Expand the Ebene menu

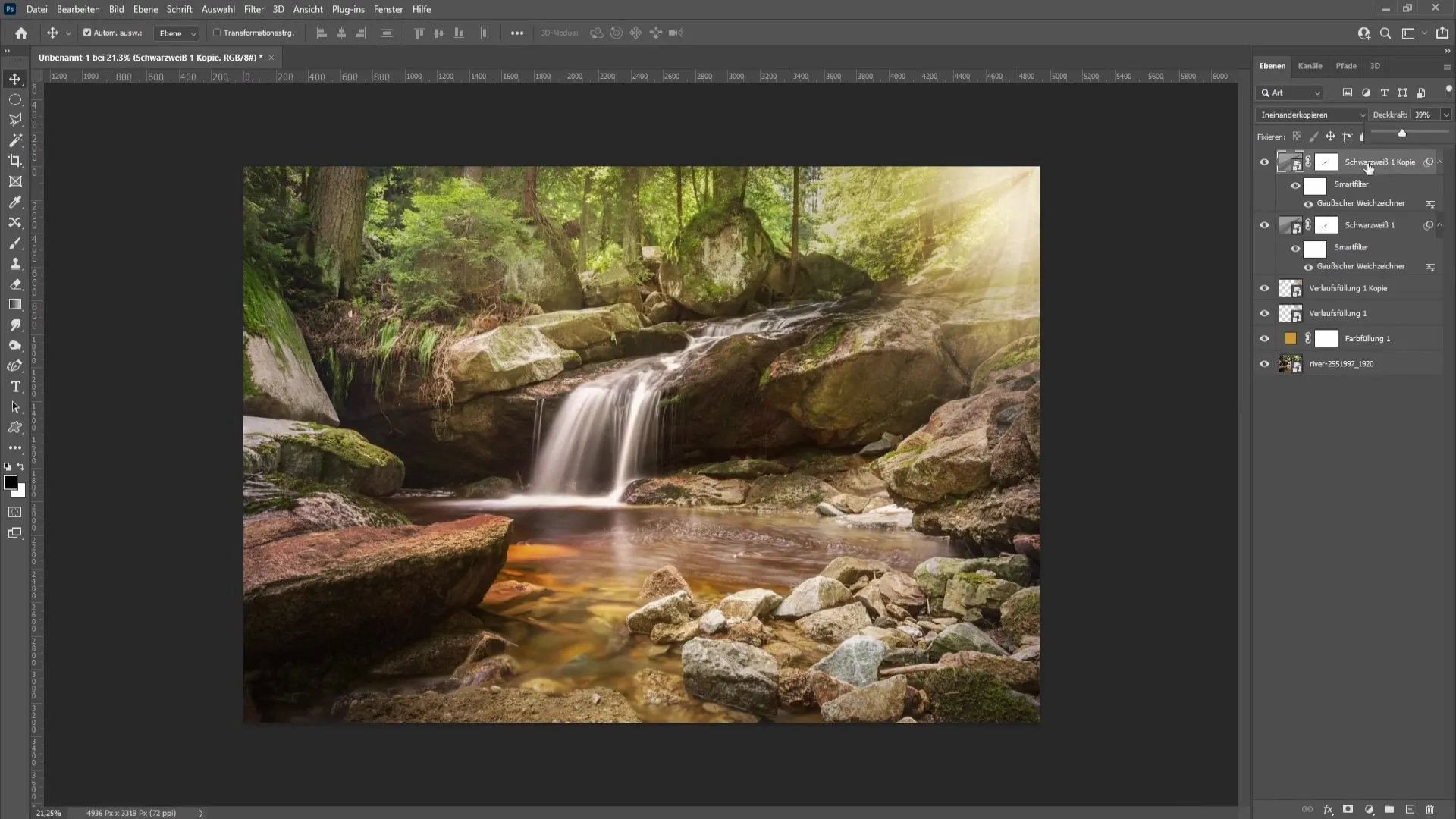coord(143,9)
